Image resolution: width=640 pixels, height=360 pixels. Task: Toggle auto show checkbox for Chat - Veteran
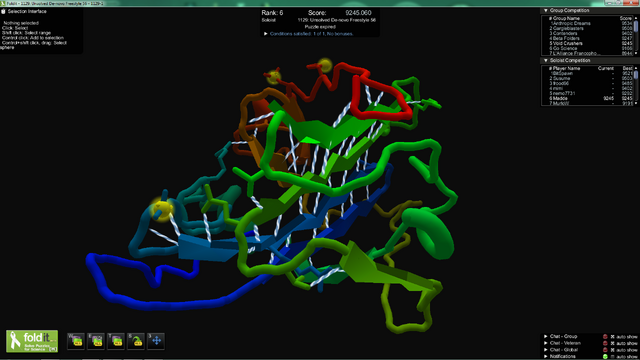pyautogui.click(x=612, y=343)
